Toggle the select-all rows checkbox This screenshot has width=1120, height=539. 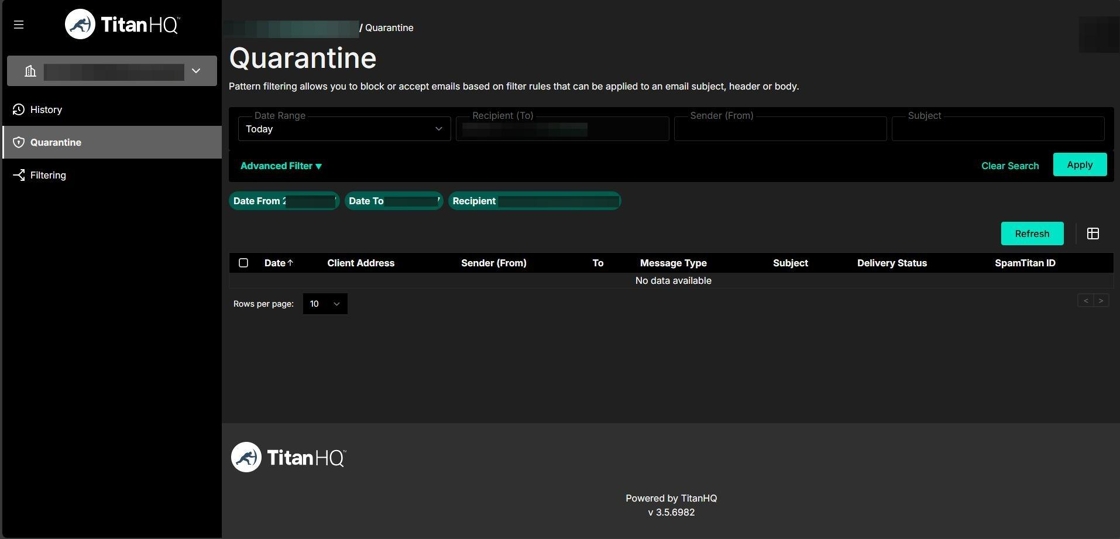pos(243,263)
